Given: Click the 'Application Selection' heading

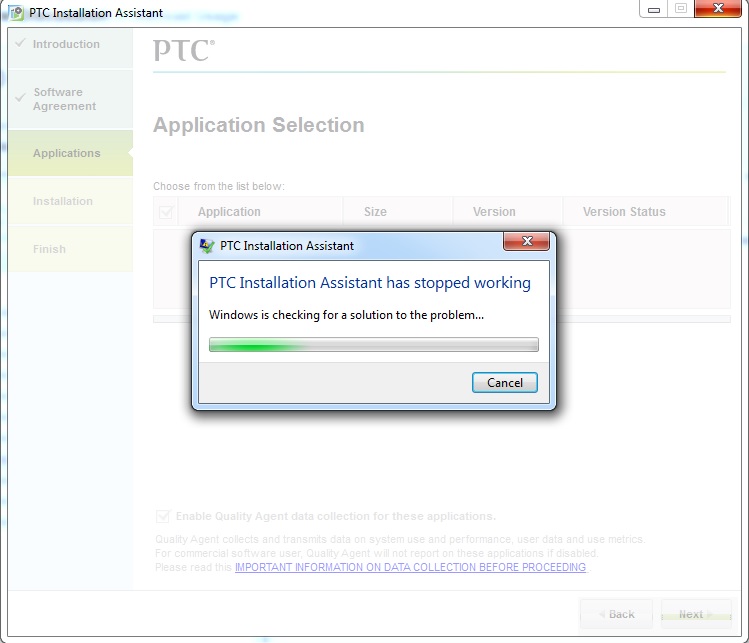Looking at the screenshot, I should (x=258, y=125).
